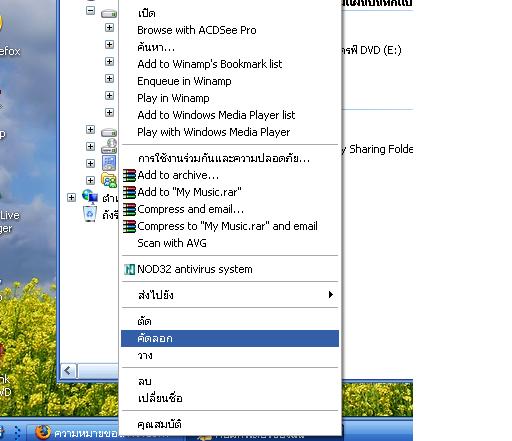Select the expanded drive icon in tree

(109, 14)
